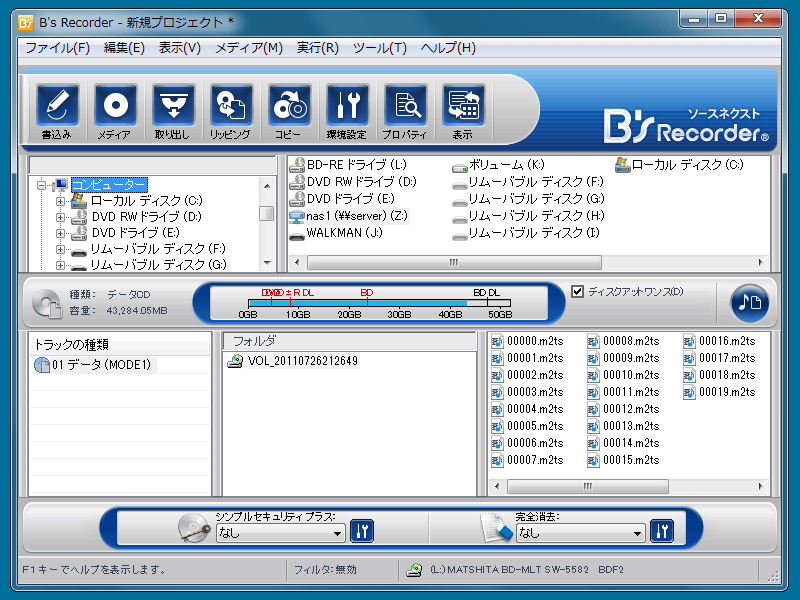Open 完全消去 settings wrench button
The image size is (800, 600).
point(662,531)
